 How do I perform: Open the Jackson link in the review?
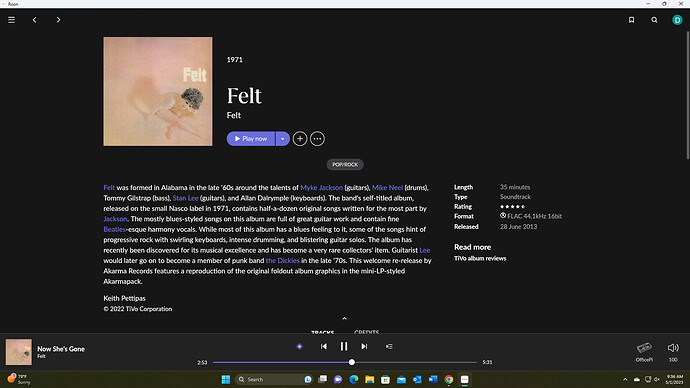pyautogui.click(x=115, y=219)
